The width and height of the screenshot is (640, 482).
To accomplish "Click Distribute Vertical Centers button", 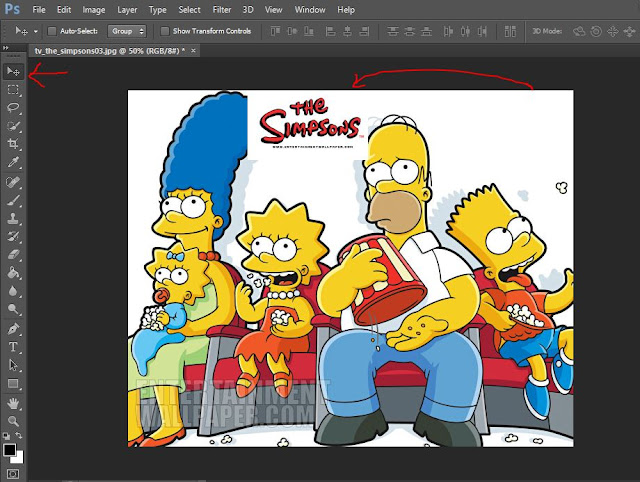I will 409,31.
